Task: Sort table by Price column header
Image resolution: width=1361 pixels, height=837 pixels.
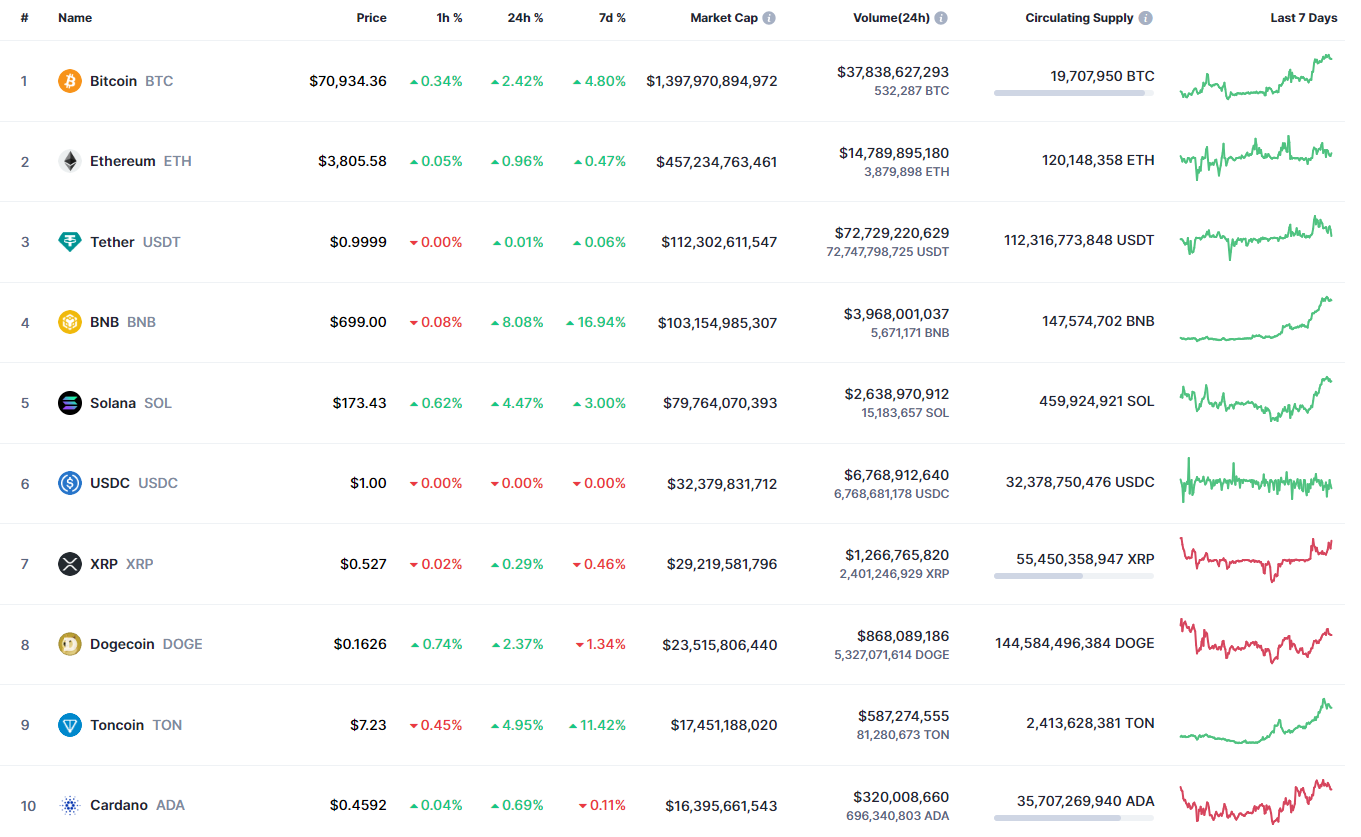Action: 371,18
